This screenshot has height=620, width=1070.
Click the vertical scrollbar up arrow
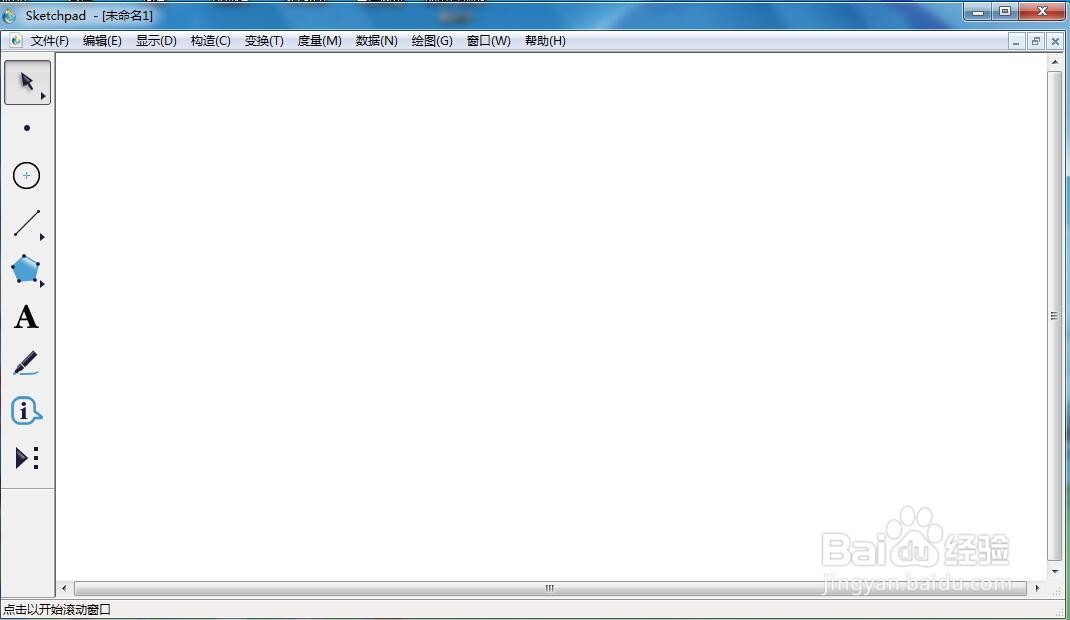point(1055,62)
